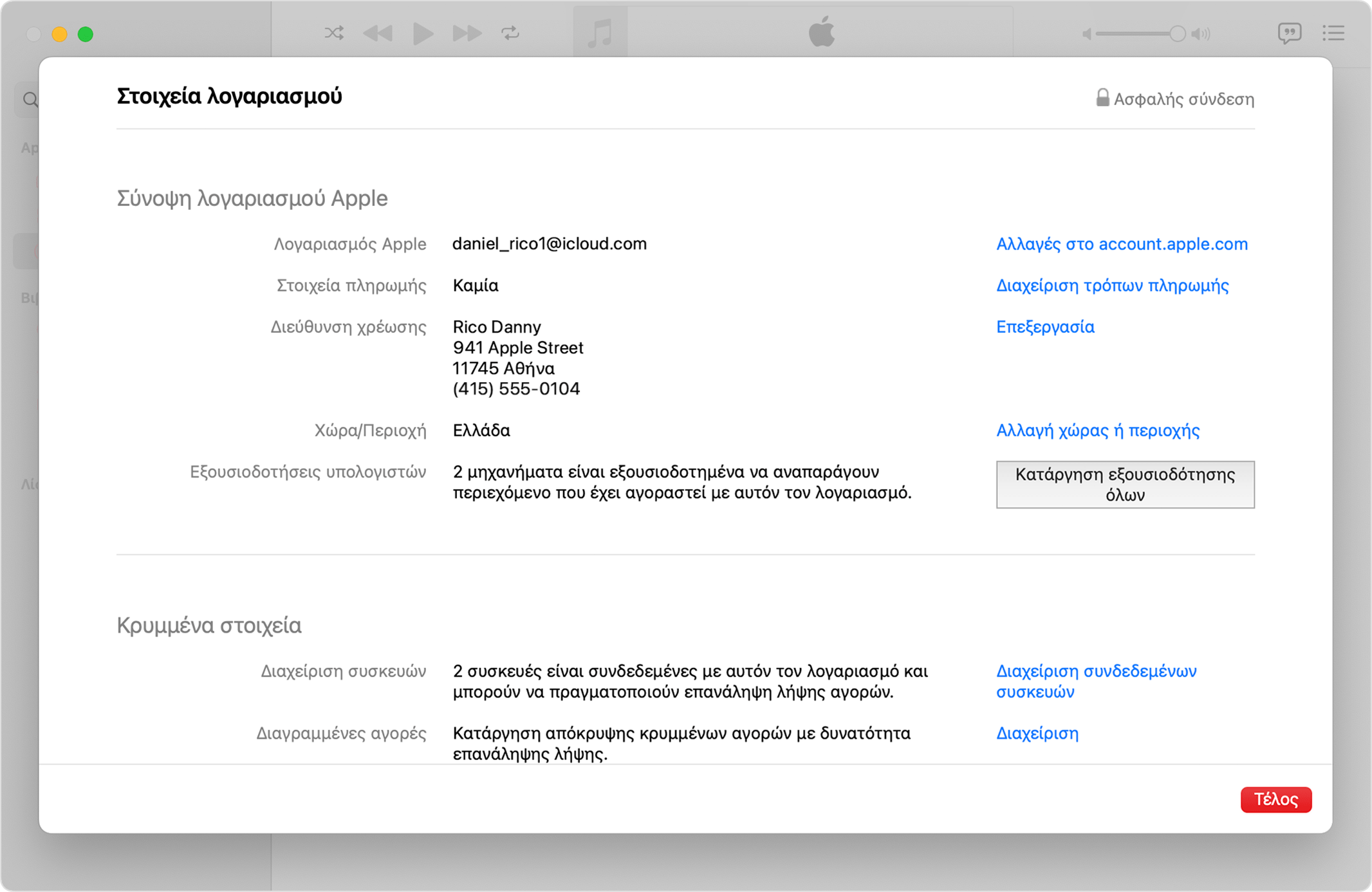Click Αλλαγή χώρας ή περιοχής link

coord(1098,430)
